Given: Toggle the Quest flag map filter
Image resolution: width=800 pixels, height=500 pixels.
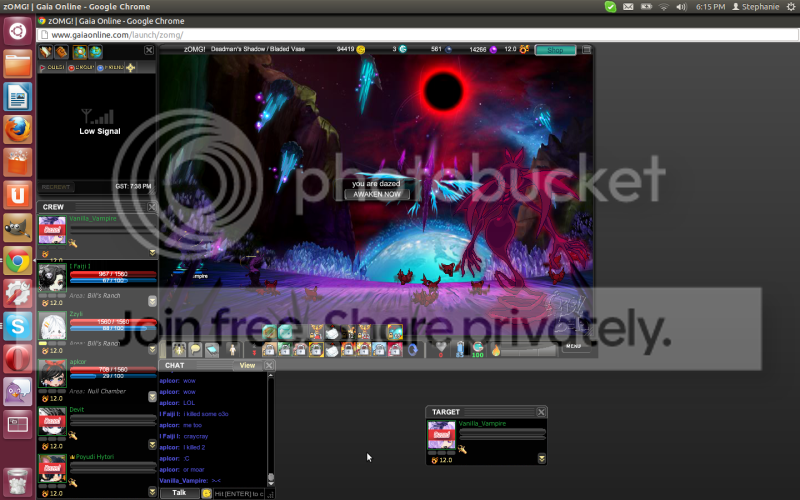Looking at the screenshot, I should tap(52, 67).
